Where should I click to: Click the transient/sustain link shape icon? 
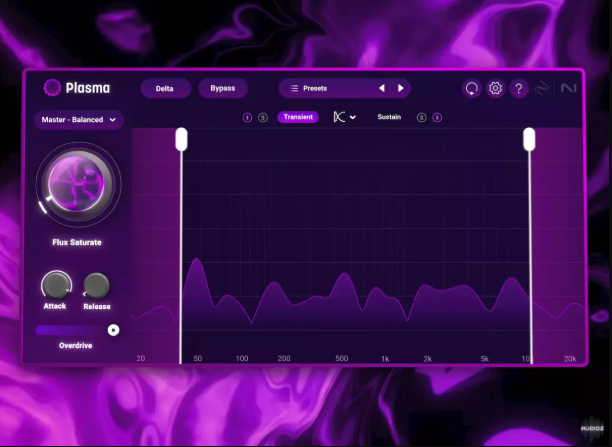coord(339,117)
